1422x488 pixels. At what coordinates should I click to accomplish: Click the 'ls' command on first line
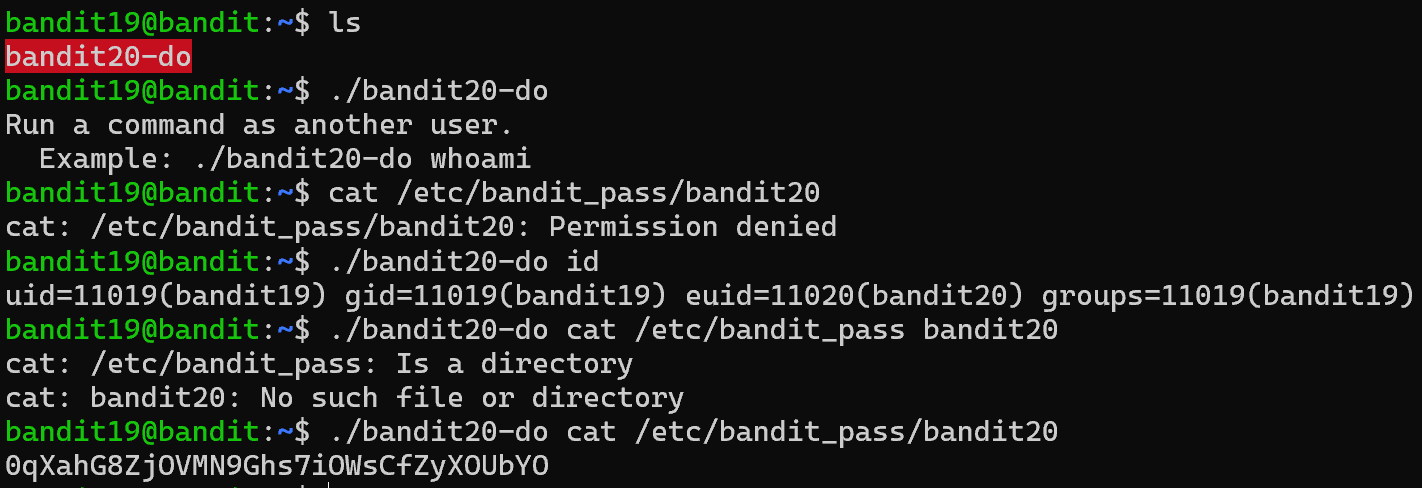pyautogui.click(x=345, y=23)
